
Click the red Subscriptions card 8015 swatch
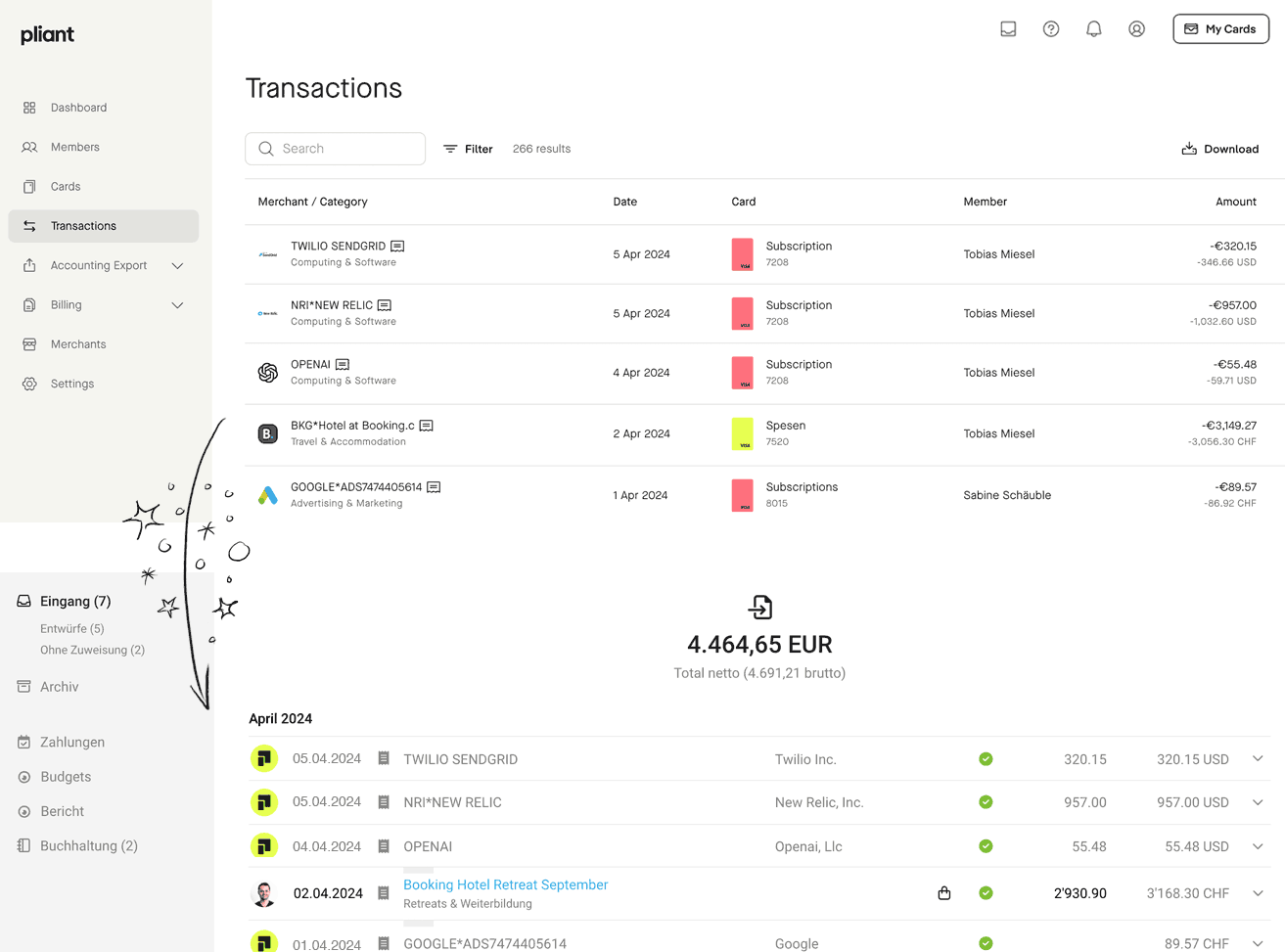[x=743, y=495]
